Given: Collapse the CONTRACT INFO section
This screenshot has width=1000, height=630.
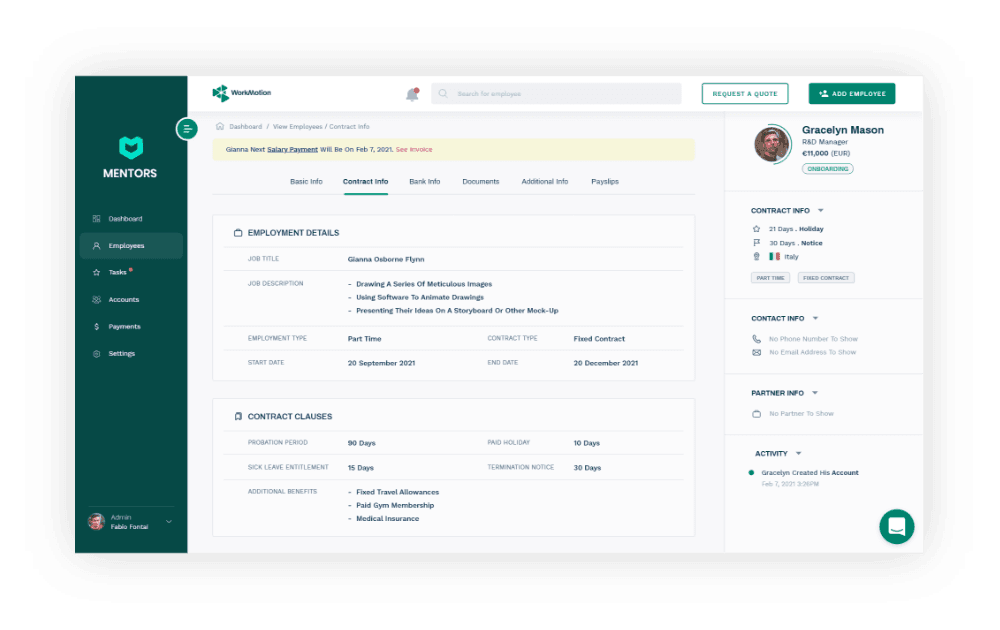Looking at the screenshot, I should click(x=822, y=210).
